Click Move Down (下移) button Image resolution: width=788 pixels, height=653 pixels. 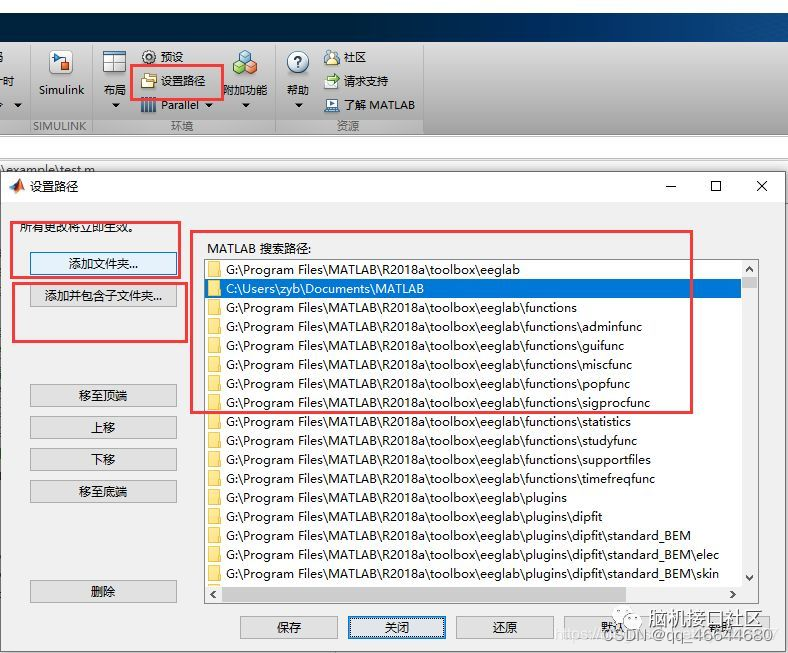[103, 459]
